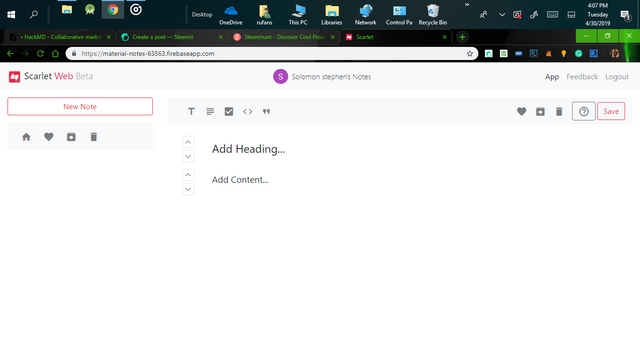The width and height of the screenshot is (640, 360).
Task: Show favorite notes in the sidebar
Action: [x=49, y=137]
